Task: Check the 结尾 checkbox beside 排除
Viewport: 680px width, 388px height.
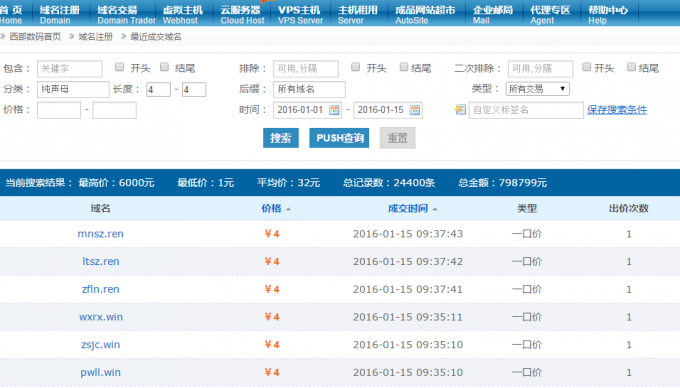Action: tap(404, 67)
